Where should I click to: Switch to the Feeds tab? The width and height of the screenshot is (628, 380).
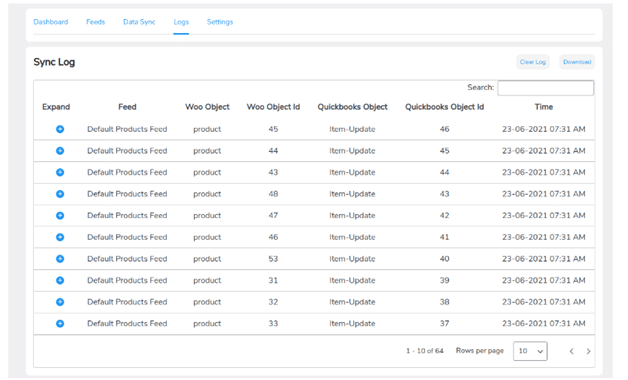click(x=95, y=22)
